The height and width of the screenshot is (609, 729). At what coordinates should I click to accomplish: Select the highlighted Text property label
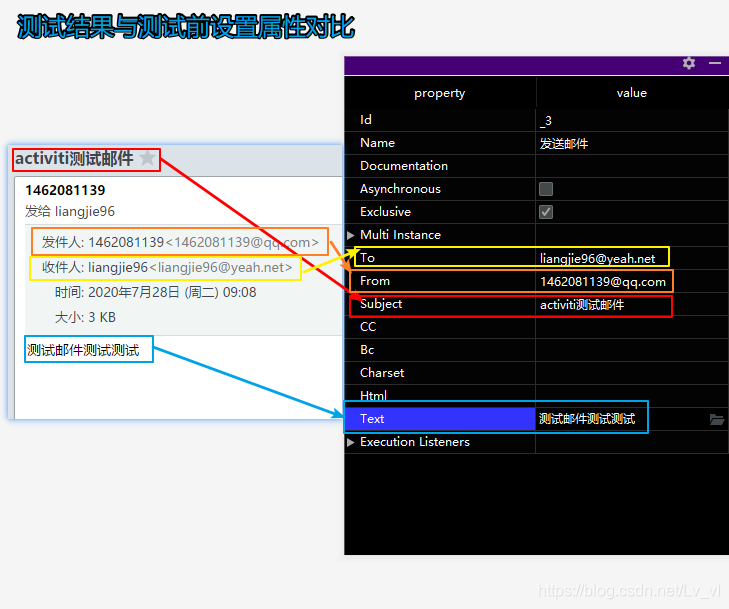pyautogui.click(x=372, y=419)
